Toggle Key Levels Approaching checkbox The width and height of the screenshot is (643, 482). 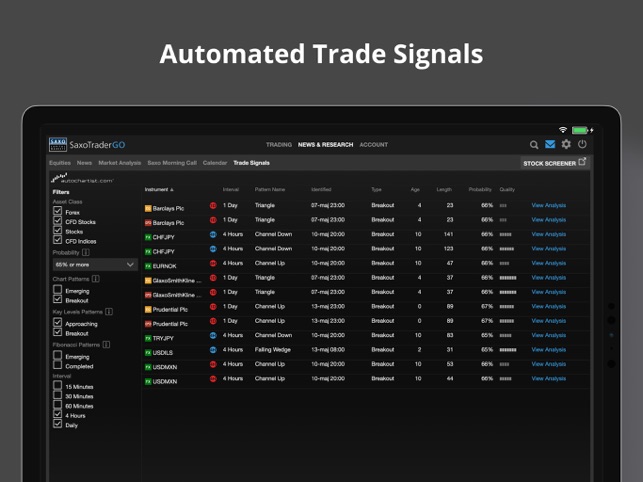click(x=57, y=322)
